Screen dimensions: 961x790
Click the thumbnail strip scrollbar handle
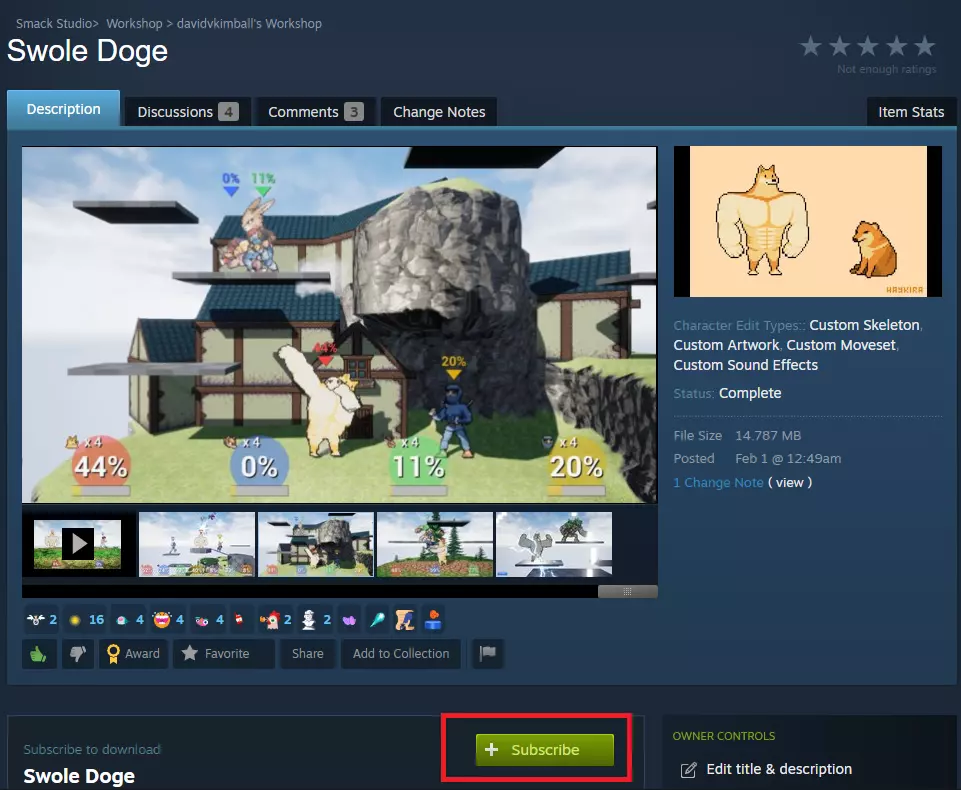pos(628,591)
